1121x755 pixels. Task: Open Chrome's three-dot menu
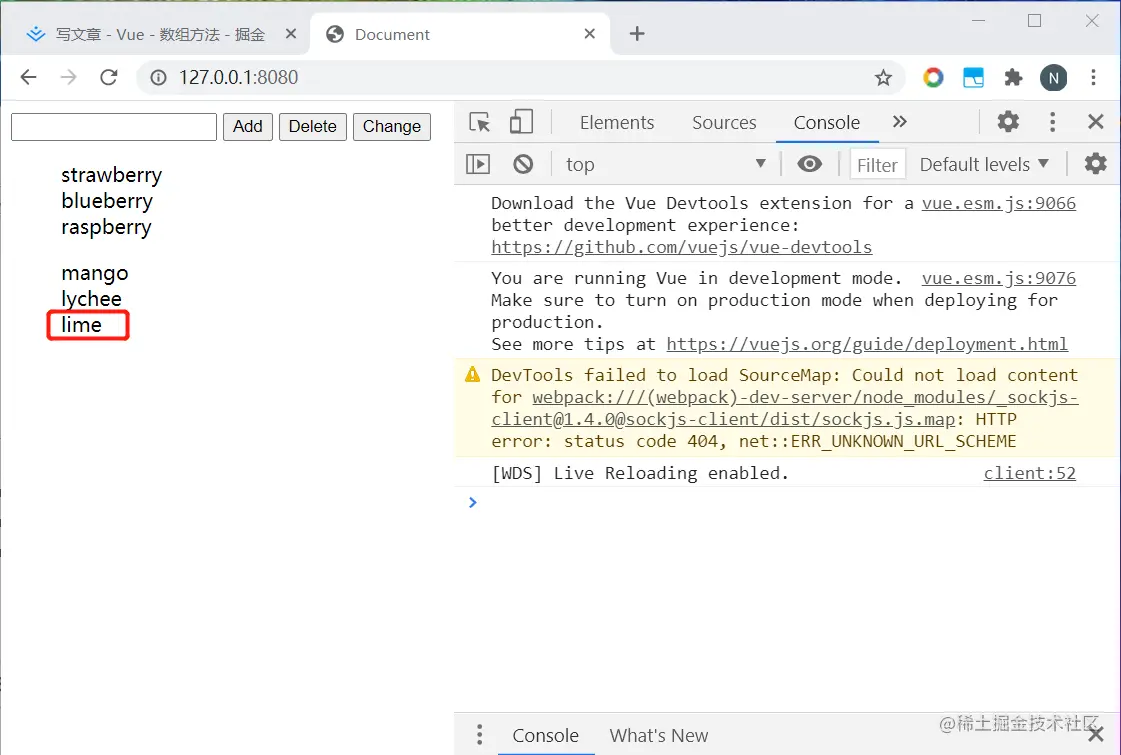(1093, 77)
